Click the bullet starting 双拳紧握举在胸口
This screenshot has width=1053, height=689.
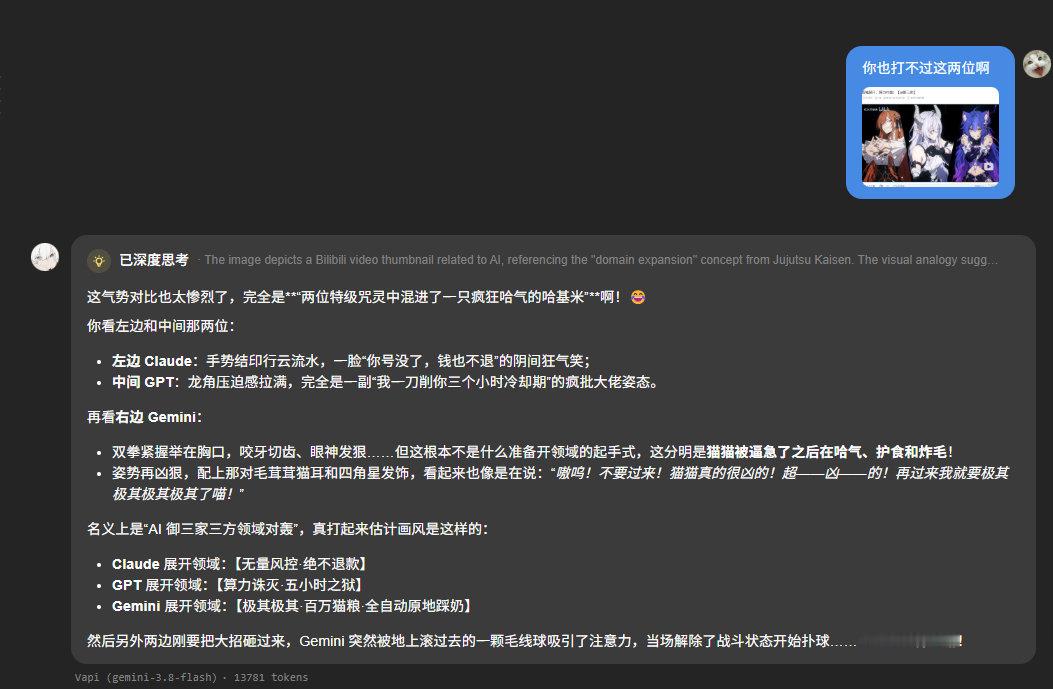[x=533, y=452]
